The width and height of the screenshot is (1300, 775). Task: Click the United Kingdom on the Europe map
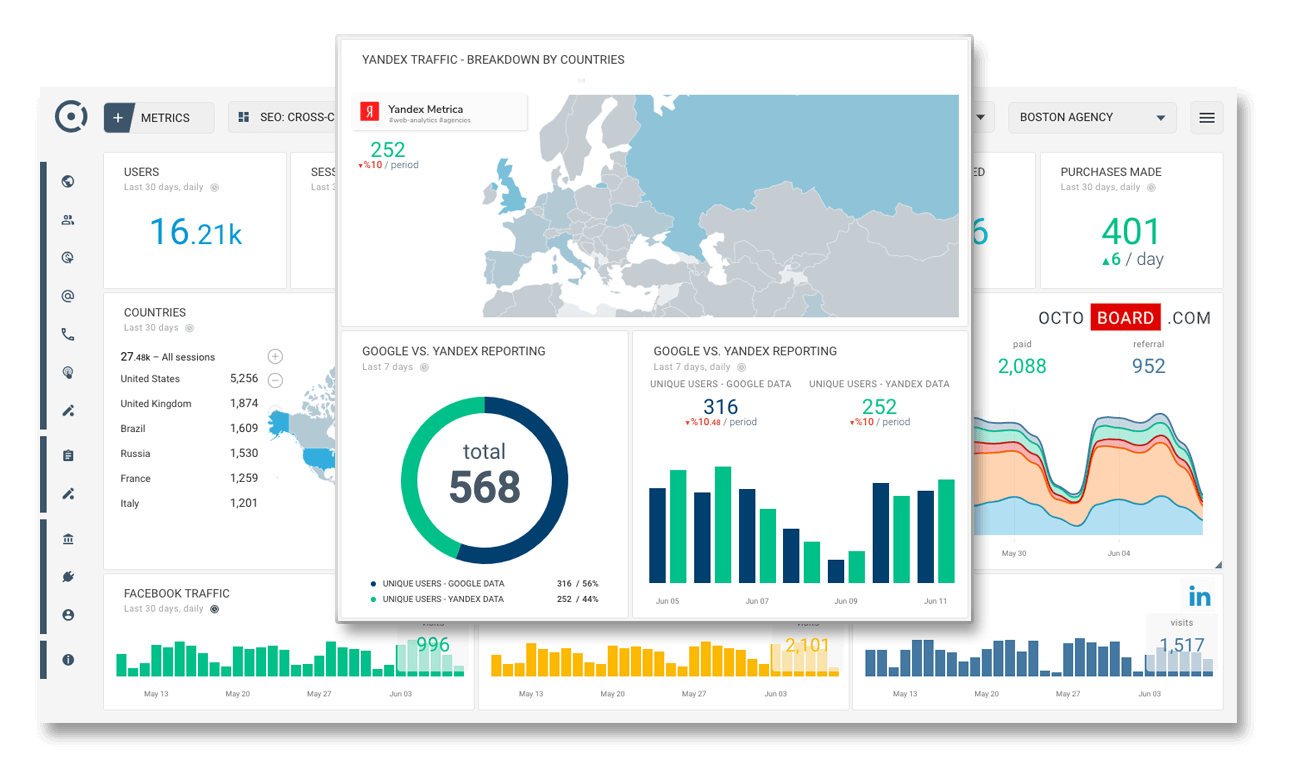(509, 191)
